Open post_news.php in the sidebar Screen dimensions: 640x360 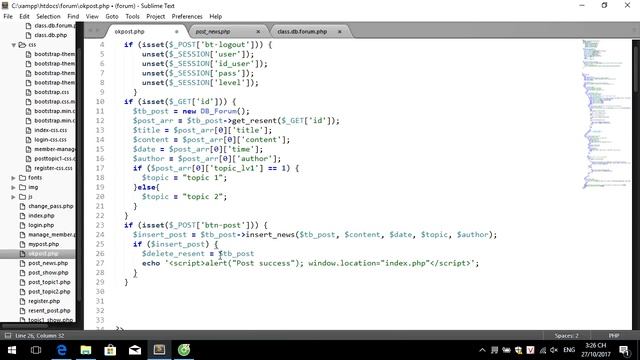(x=48, y=263)
